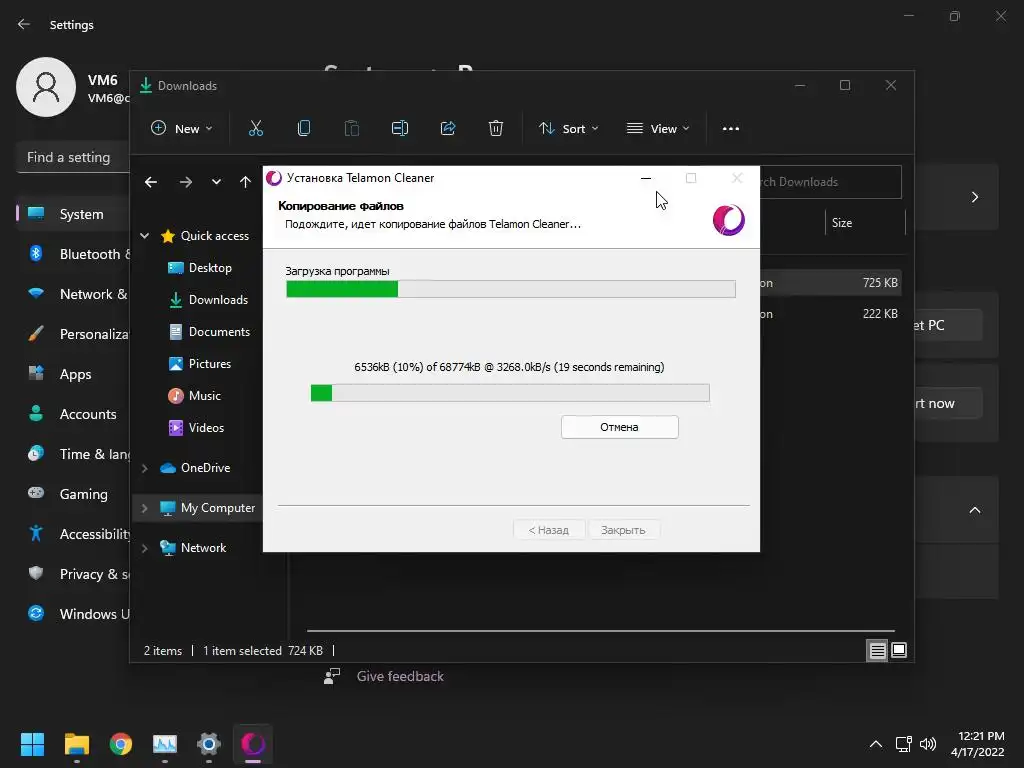Open Gaming in Settings sidebar
The height and width of the screenshot is (768, 1024).
pos(73,494)
